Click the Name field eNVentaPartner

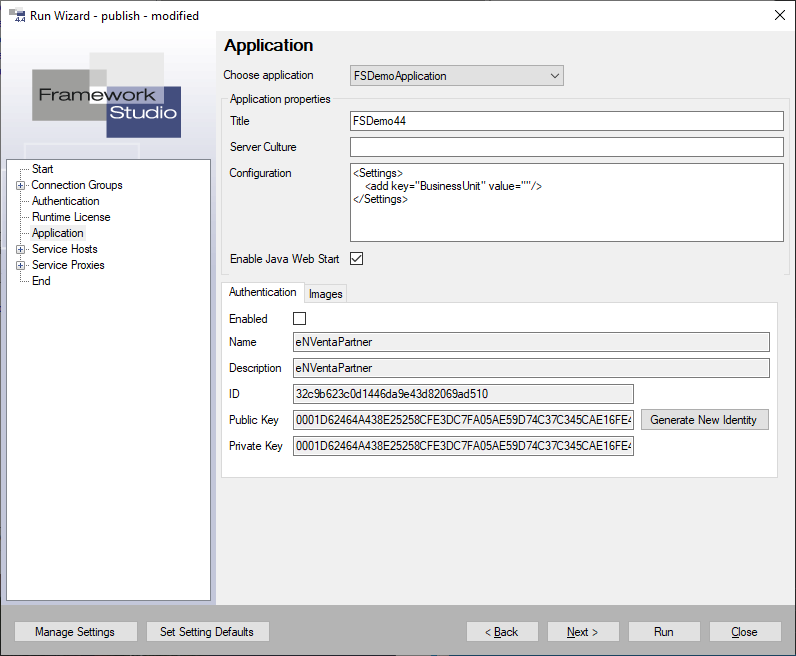pos(531,342)
